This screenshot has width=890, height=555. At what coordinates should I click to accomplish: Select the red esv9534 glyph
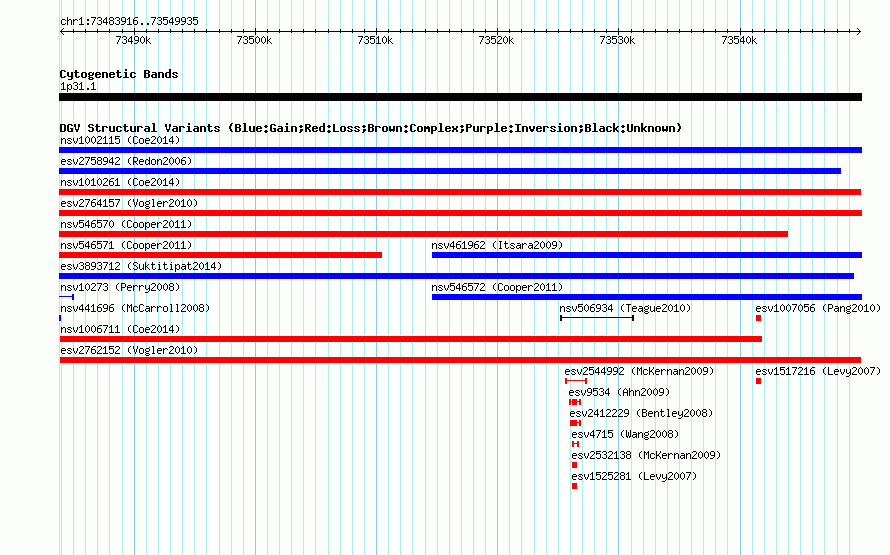(575, 402)
